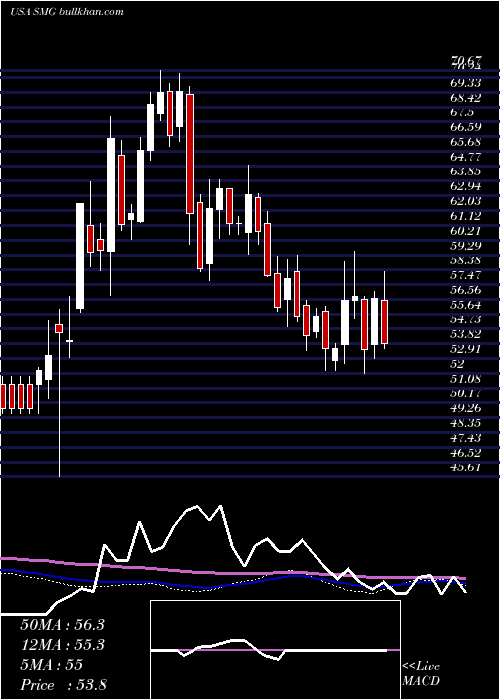500x700 pixels.
Task: Select the 62.94 price axis label
Action: click(466, 187)
